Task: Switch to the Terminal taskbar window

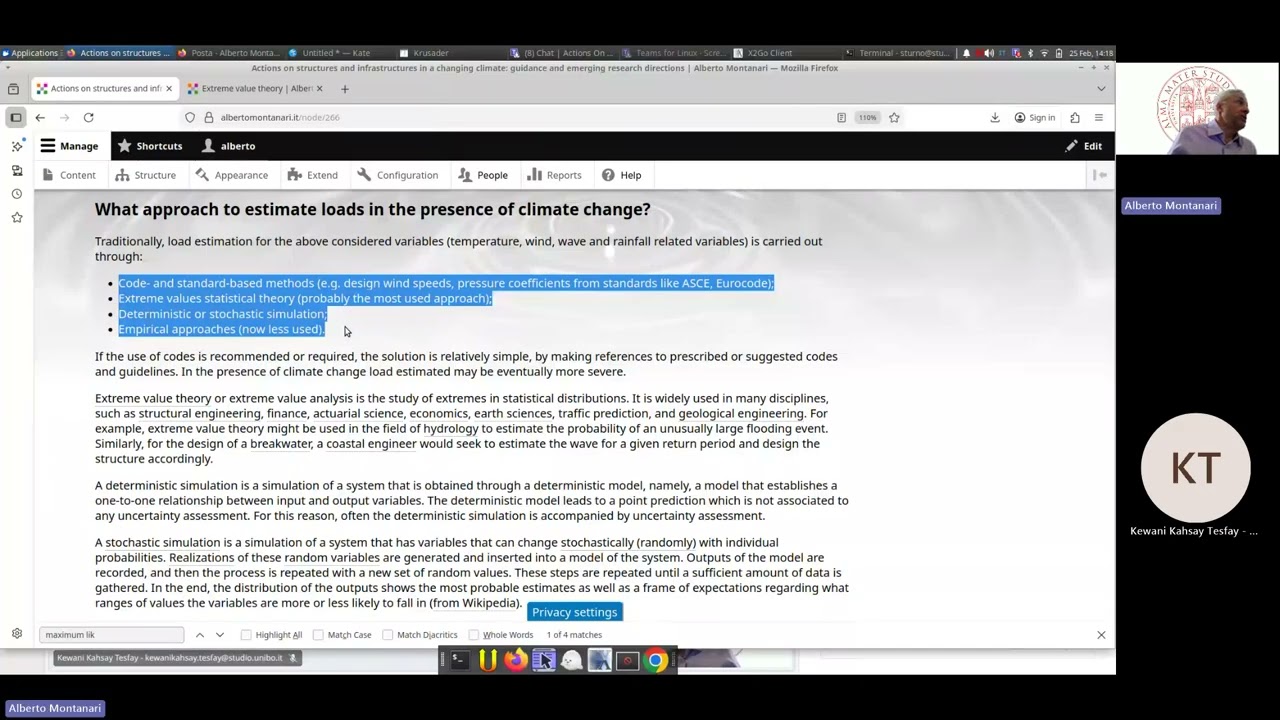Action: point(897,53)
